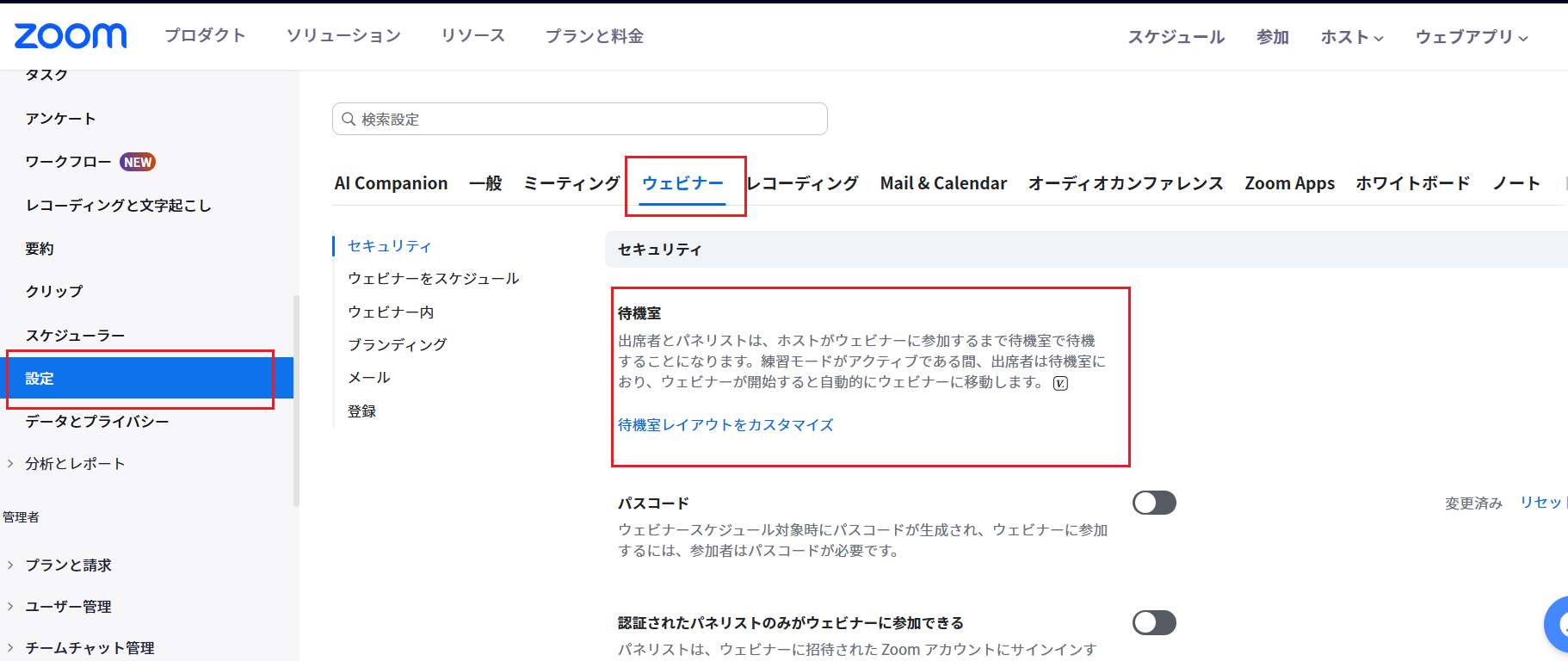This screenshot has width=1568, height=661.
Task: Open the chat help bubble icon
Action: tap(1559, 624)
